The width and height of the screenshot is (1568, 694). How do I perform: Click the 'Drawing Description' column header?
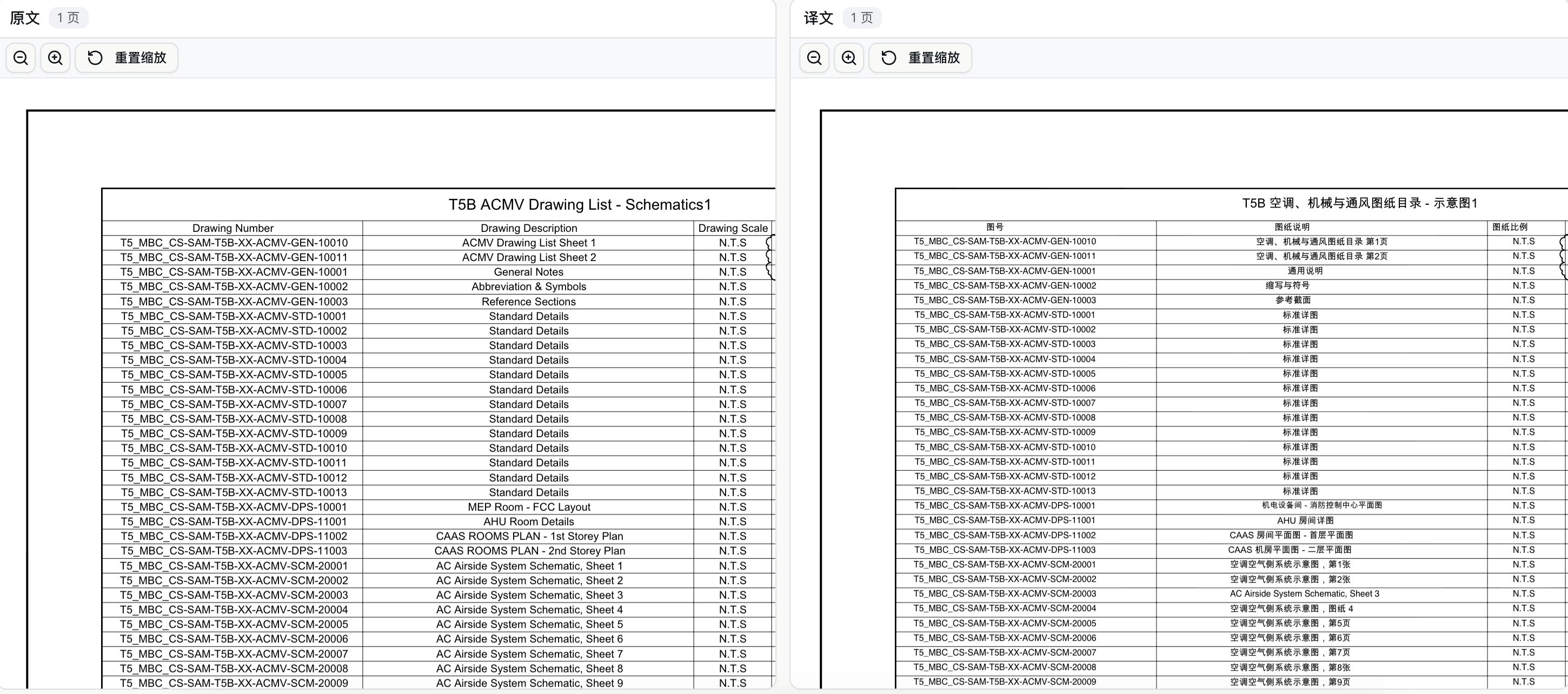click(528, 228)
